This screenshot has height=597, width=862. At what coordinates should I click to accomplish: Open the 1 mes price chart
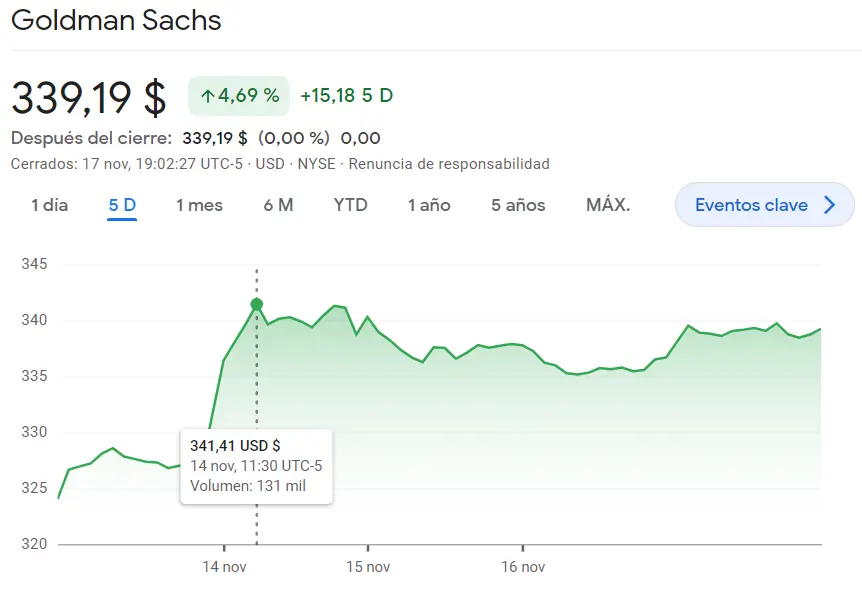[199, 204]
